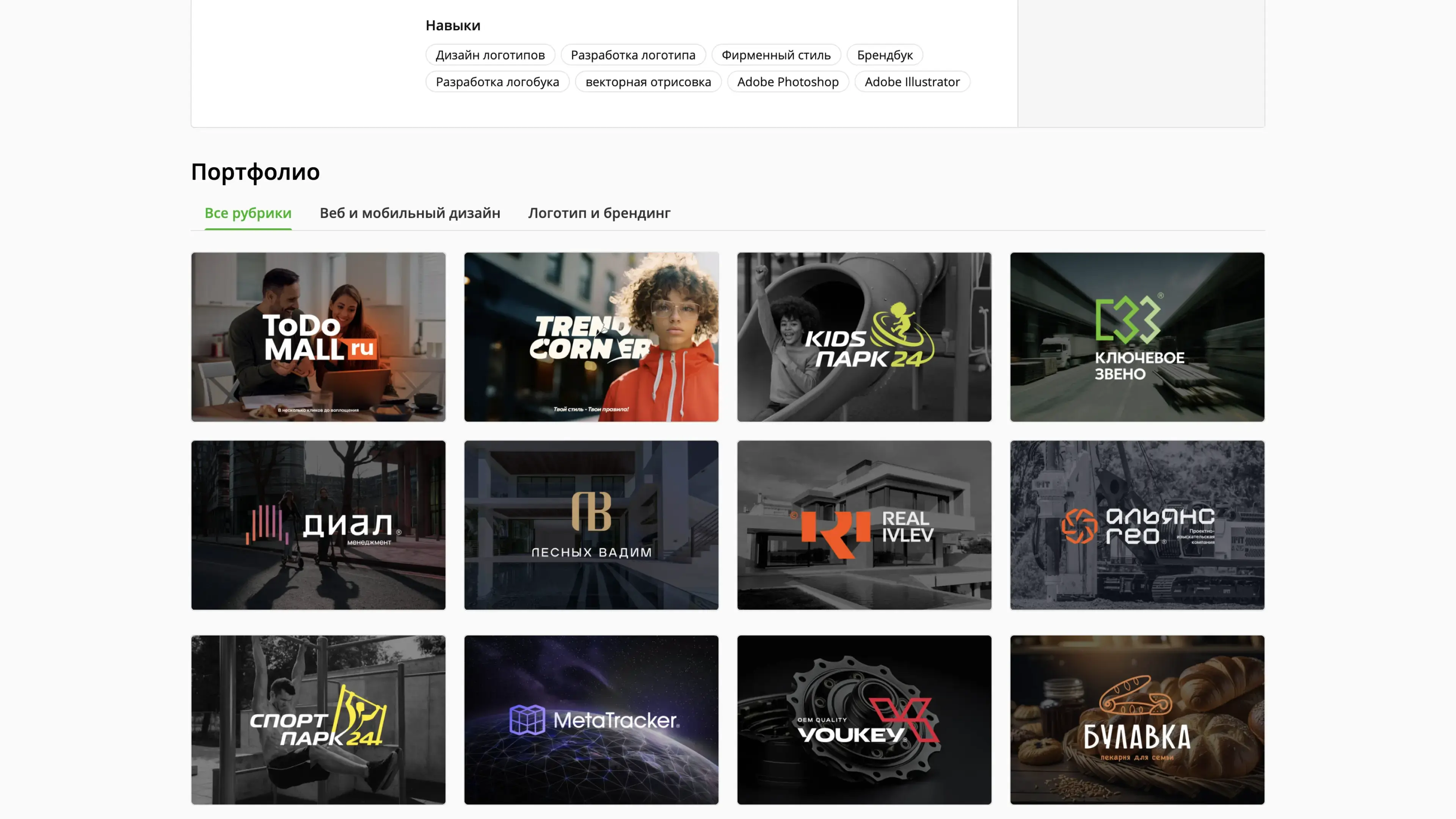View the MetaTracker portfolio thumbnail
This screenshot has height=819, width=1456.
[x=591, y=720]
